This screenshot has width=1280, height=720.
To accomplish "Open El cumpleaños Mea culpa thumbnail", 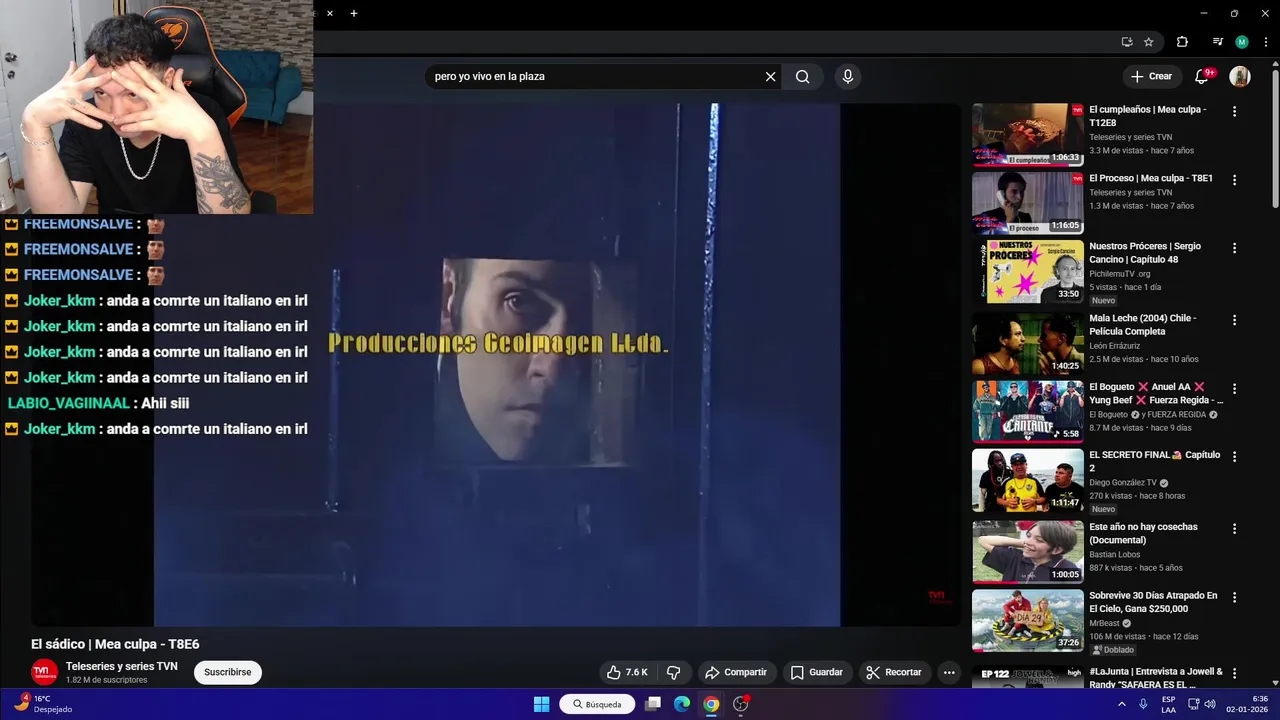I will tap(1027, 134).
